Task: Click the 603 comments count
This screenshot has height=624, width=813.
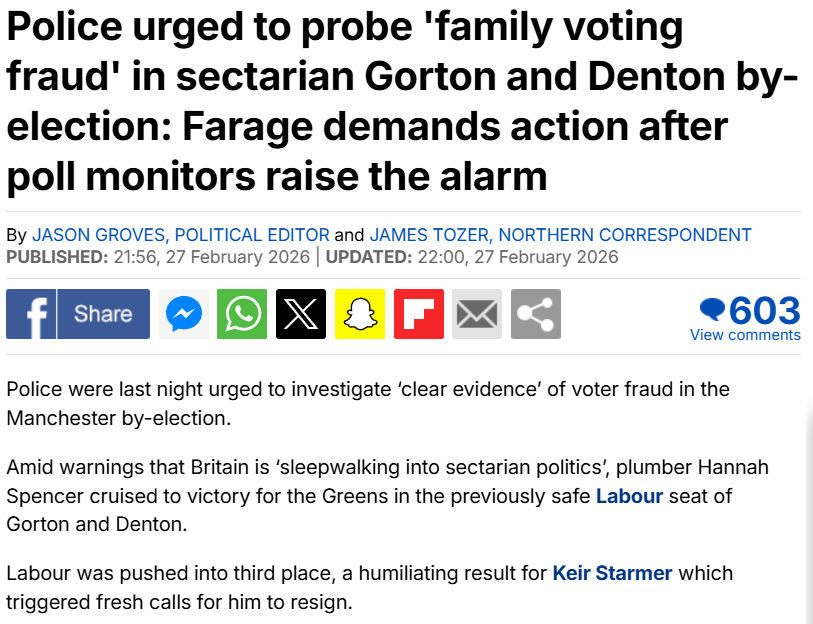Action: click(x=765, y=309)
